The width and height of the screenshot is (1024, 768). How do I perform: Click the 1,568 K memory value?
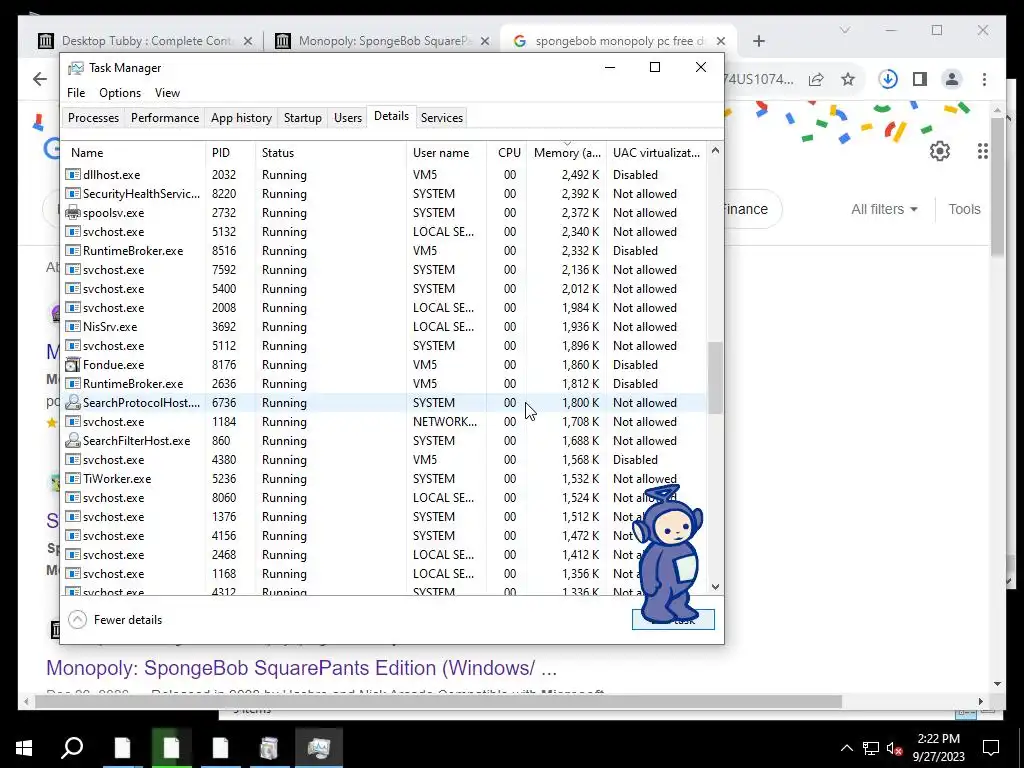(580, 459)
